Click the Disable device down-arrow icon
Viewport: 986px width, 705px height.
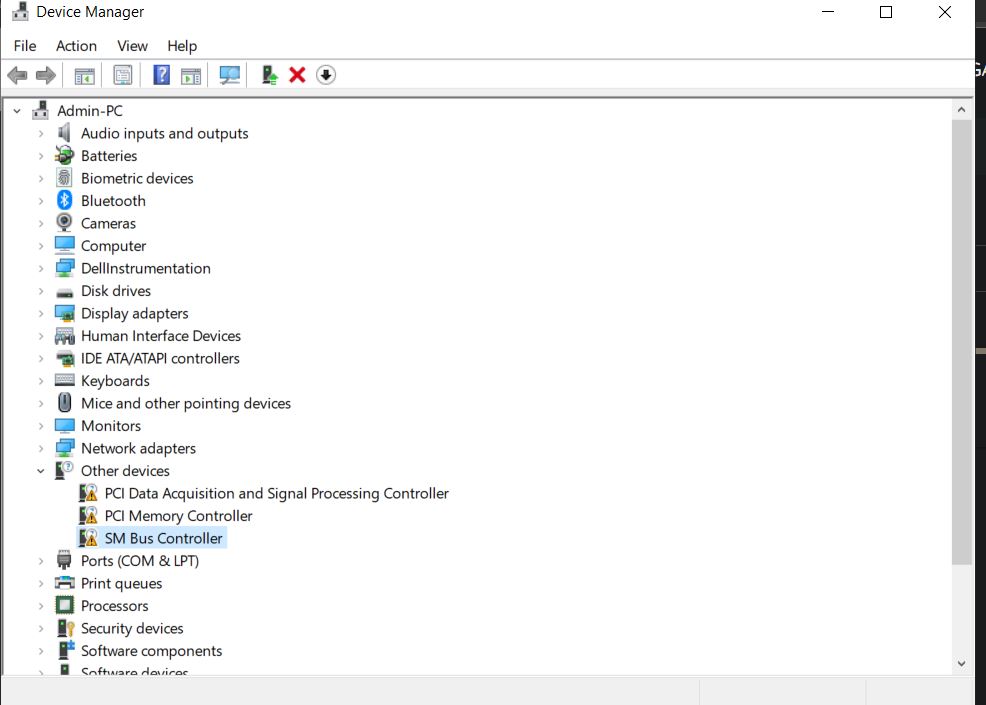[x=326, y=75]
